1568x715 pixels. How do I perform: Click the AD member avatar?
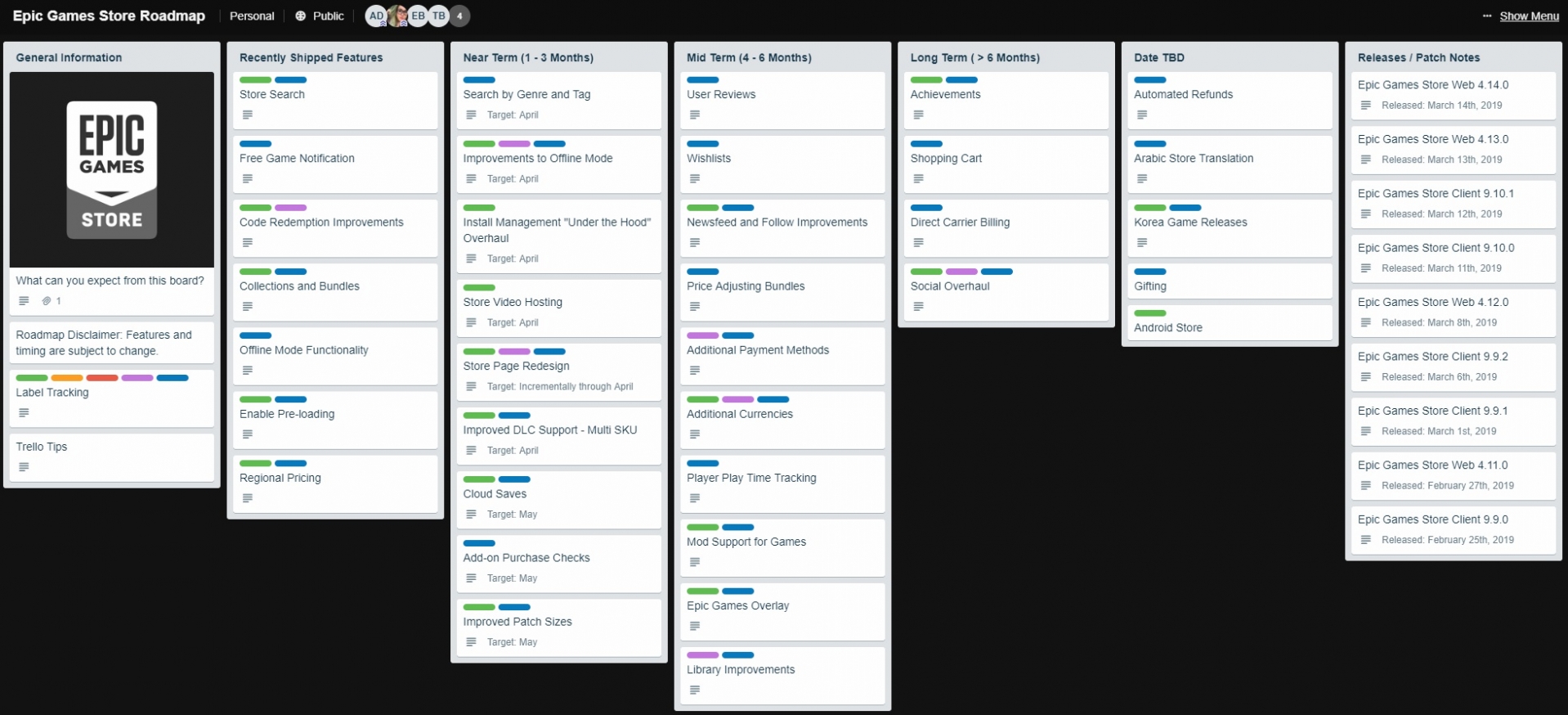click(376, 16)
